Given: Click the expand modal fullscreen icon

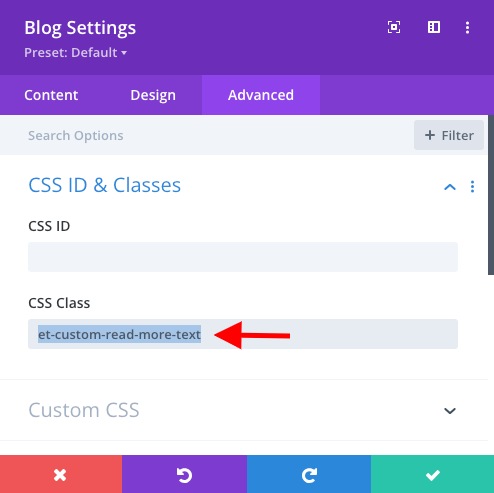Looking at the screenshot, I should point(394,27).
